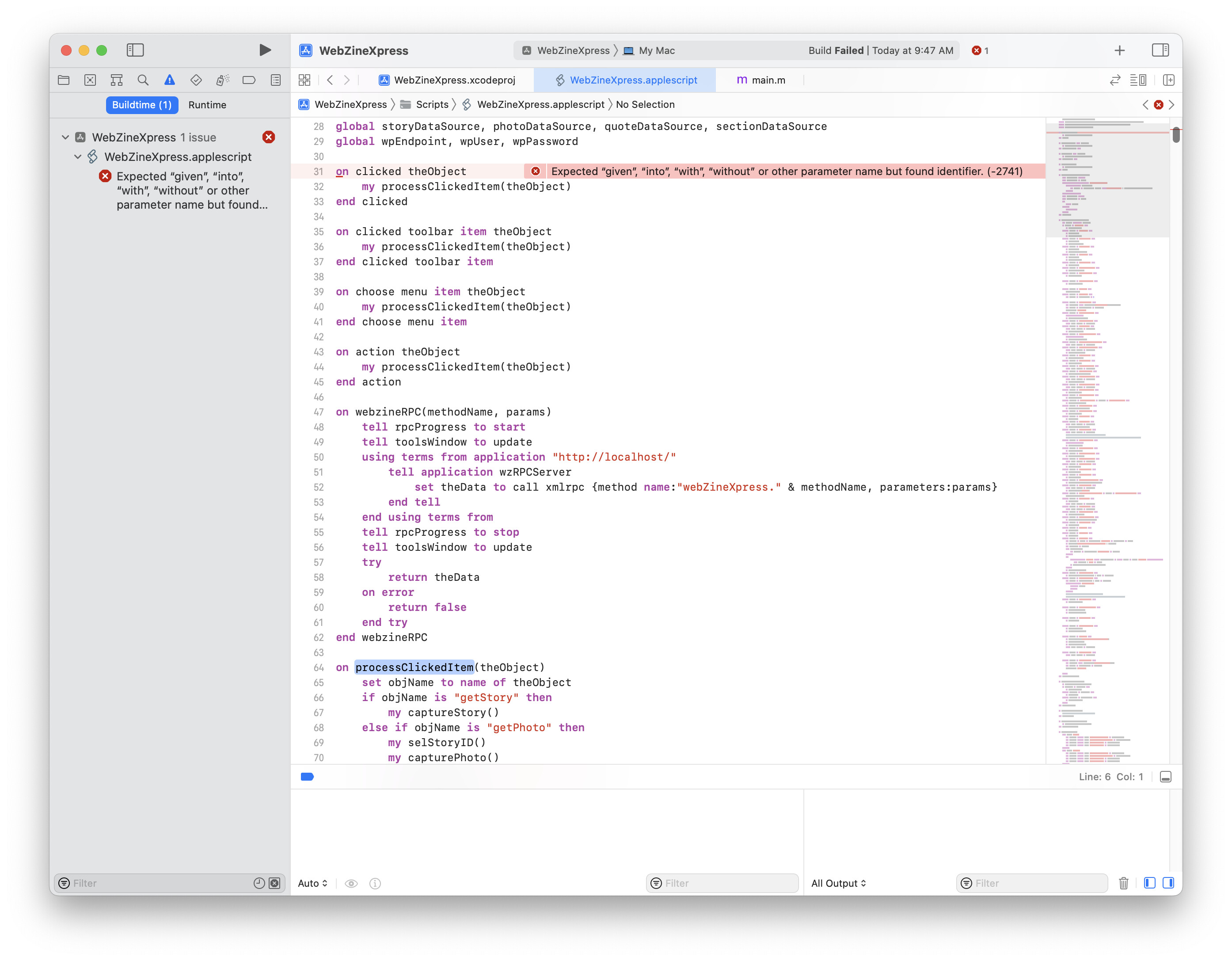Viewport: 1232px width, 961px height.
Task: Hide the debug area button
Action: (1165, 777)
